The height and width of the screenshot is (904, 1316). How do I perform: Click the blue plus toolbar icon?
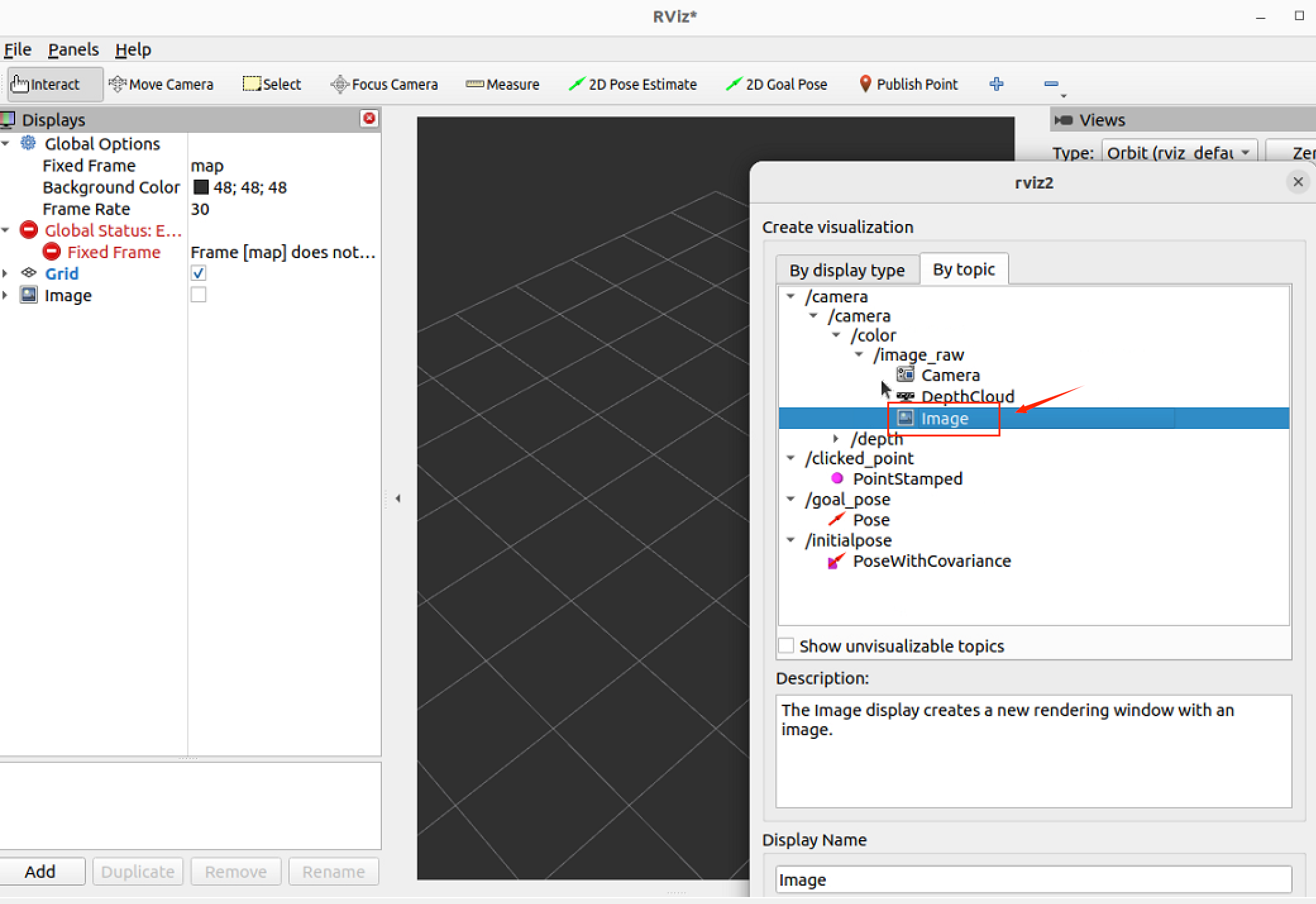[x=997, y=84]
